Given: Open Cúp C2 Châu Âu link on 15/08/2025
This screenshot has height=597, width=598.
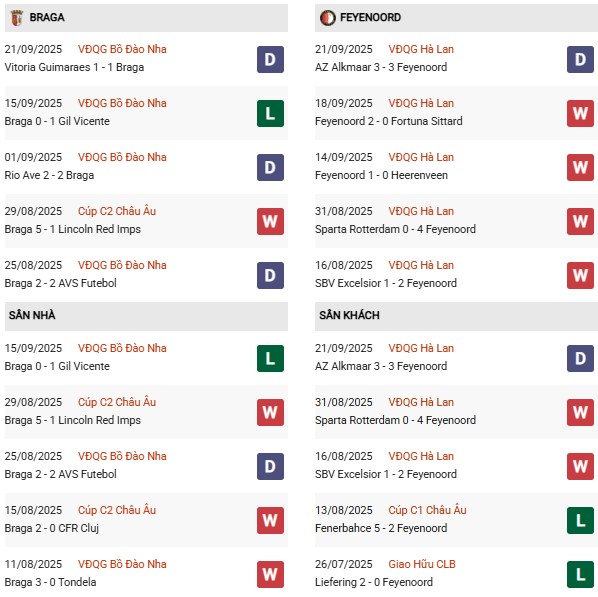Looking at the screenshot, I should click(117, 510).
